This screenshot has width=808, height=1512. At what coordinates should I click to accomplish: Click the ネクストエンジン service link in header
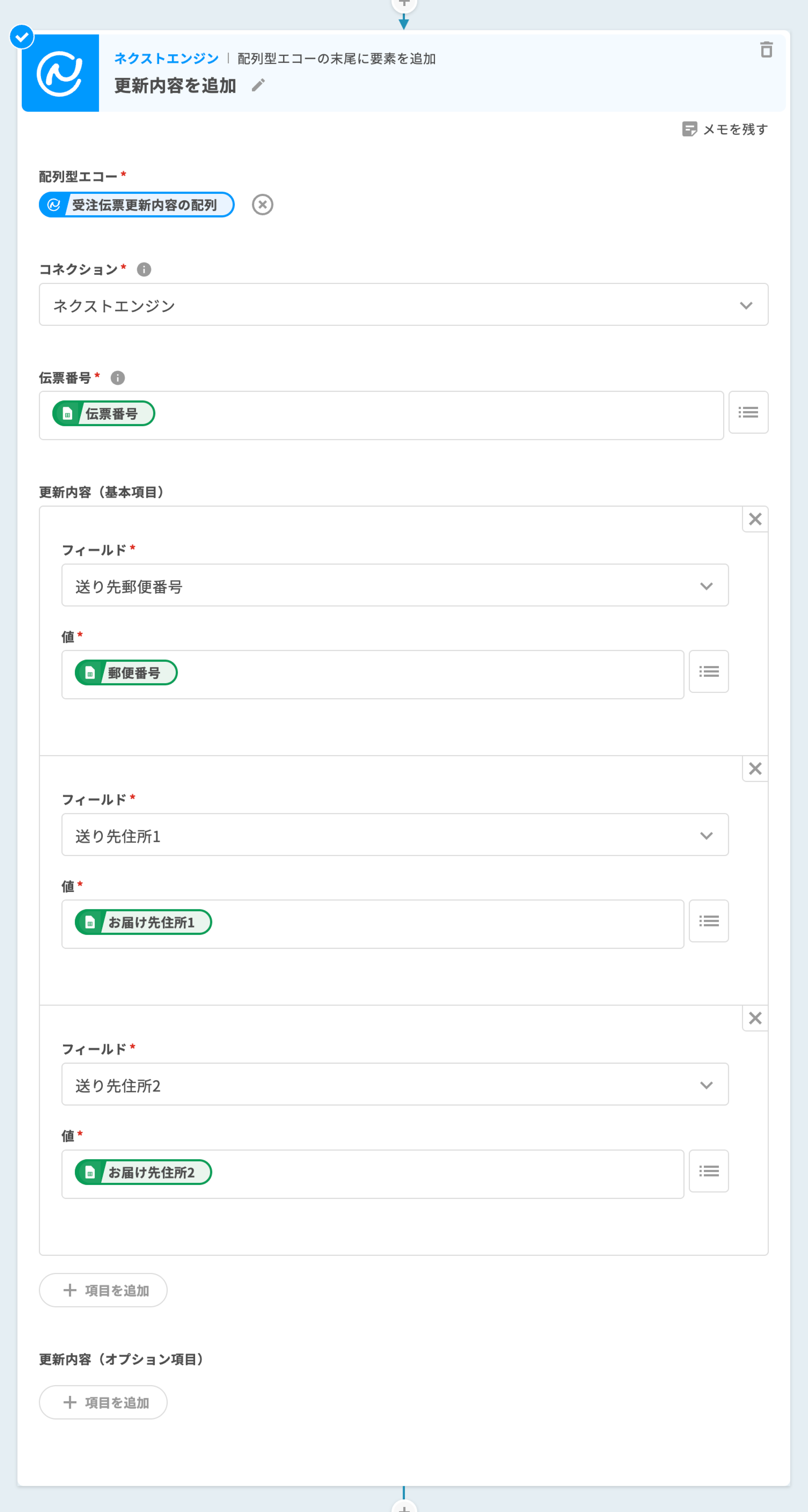click(x=166, y=59)
